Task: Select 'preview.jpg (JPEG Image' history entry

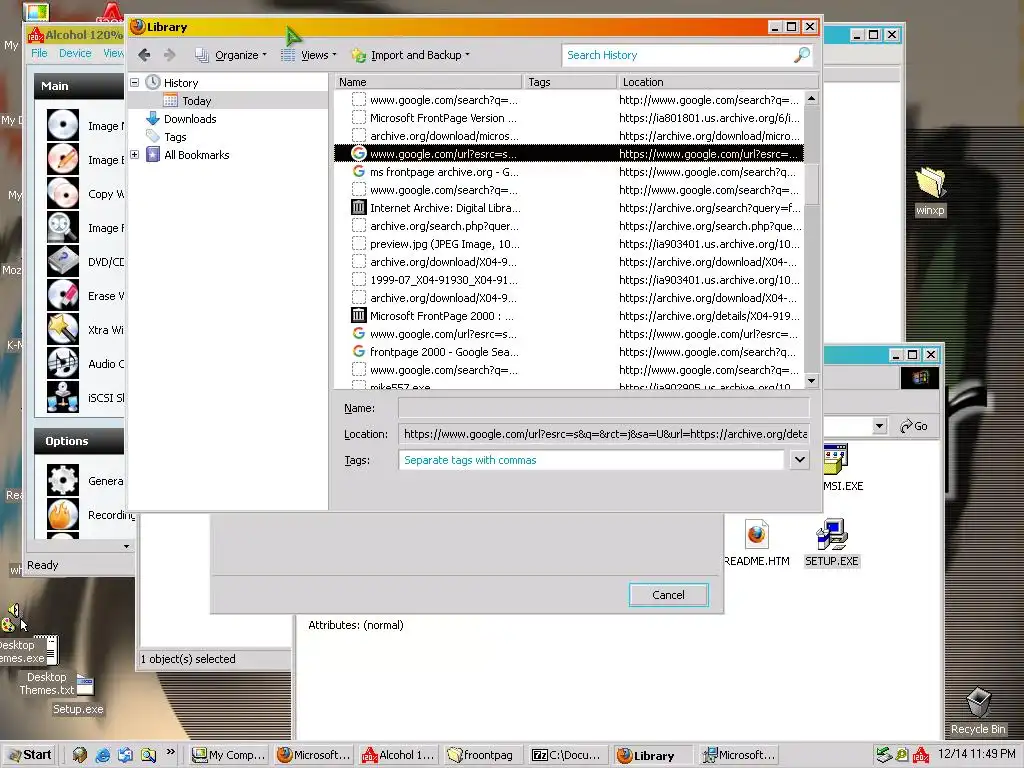Action: point(568,244)
